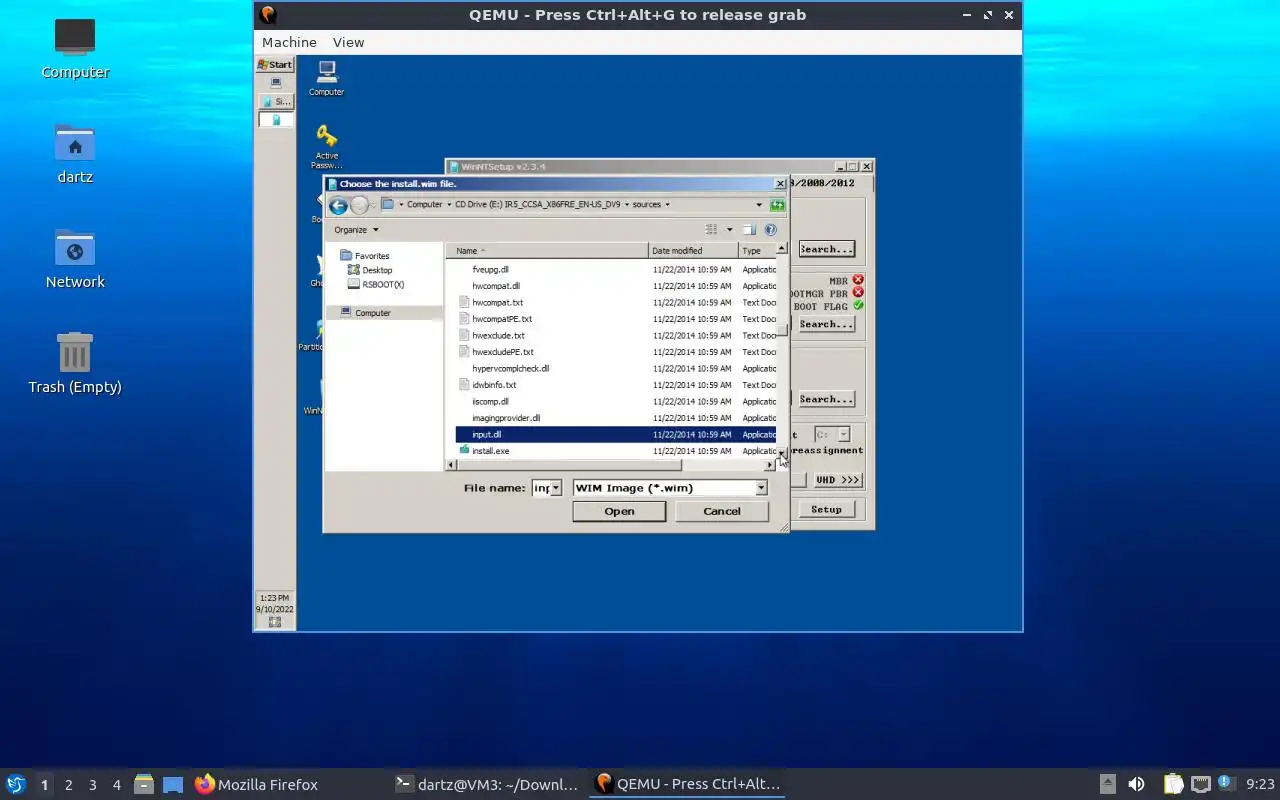The height and width of the screenshot is (800, 1280).
Task: Click the Favorites star folder heading
Action: pos(365,256)
